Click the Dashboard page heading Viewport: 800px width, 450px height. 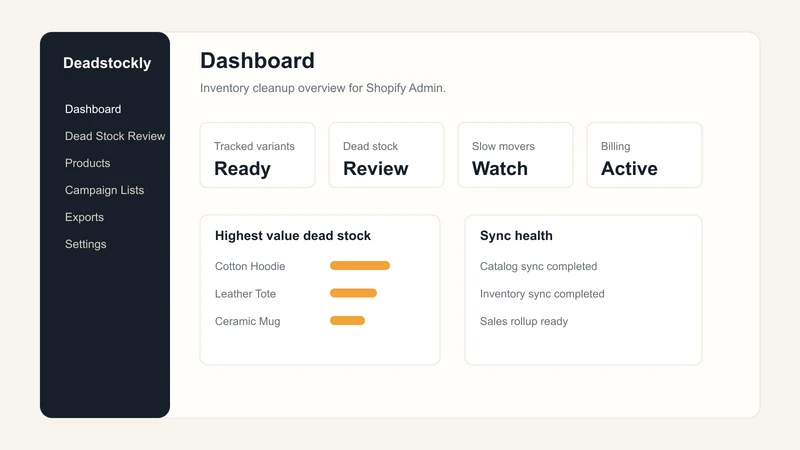[x=257, y=61]
